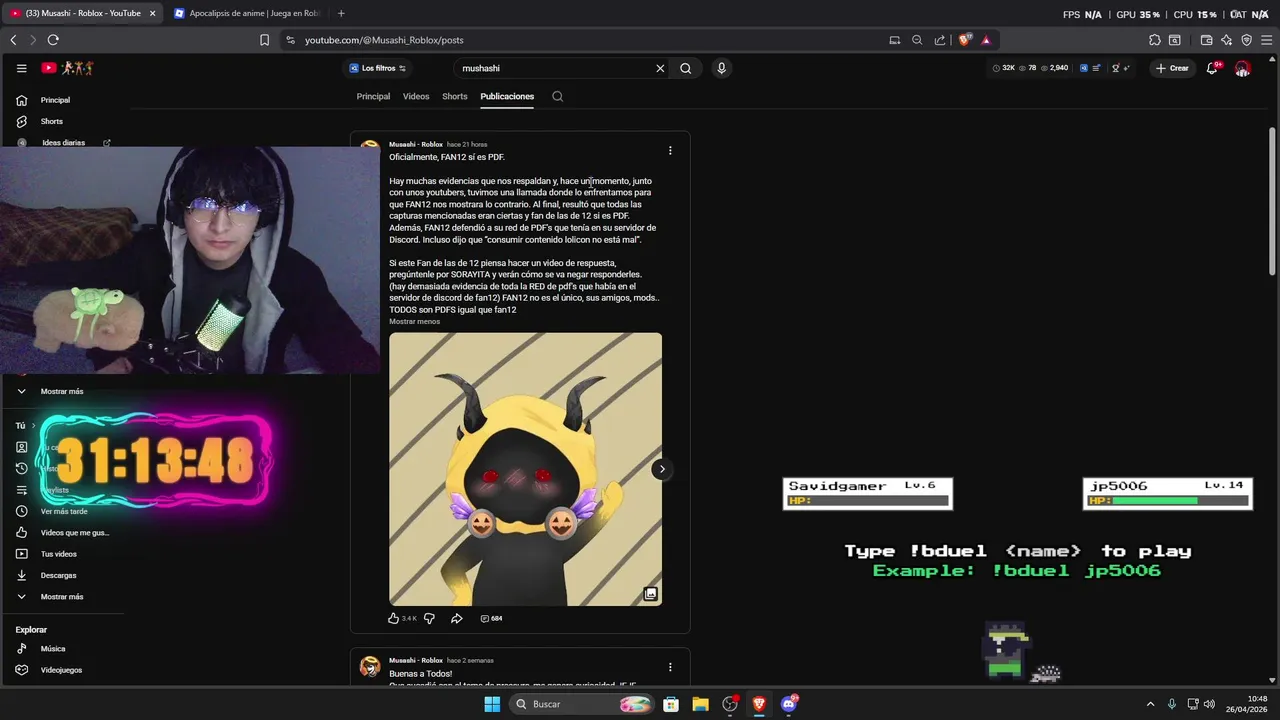Bookmark this page with the bookmark icon
1280x720 pixels.
[x=264, y=40]
